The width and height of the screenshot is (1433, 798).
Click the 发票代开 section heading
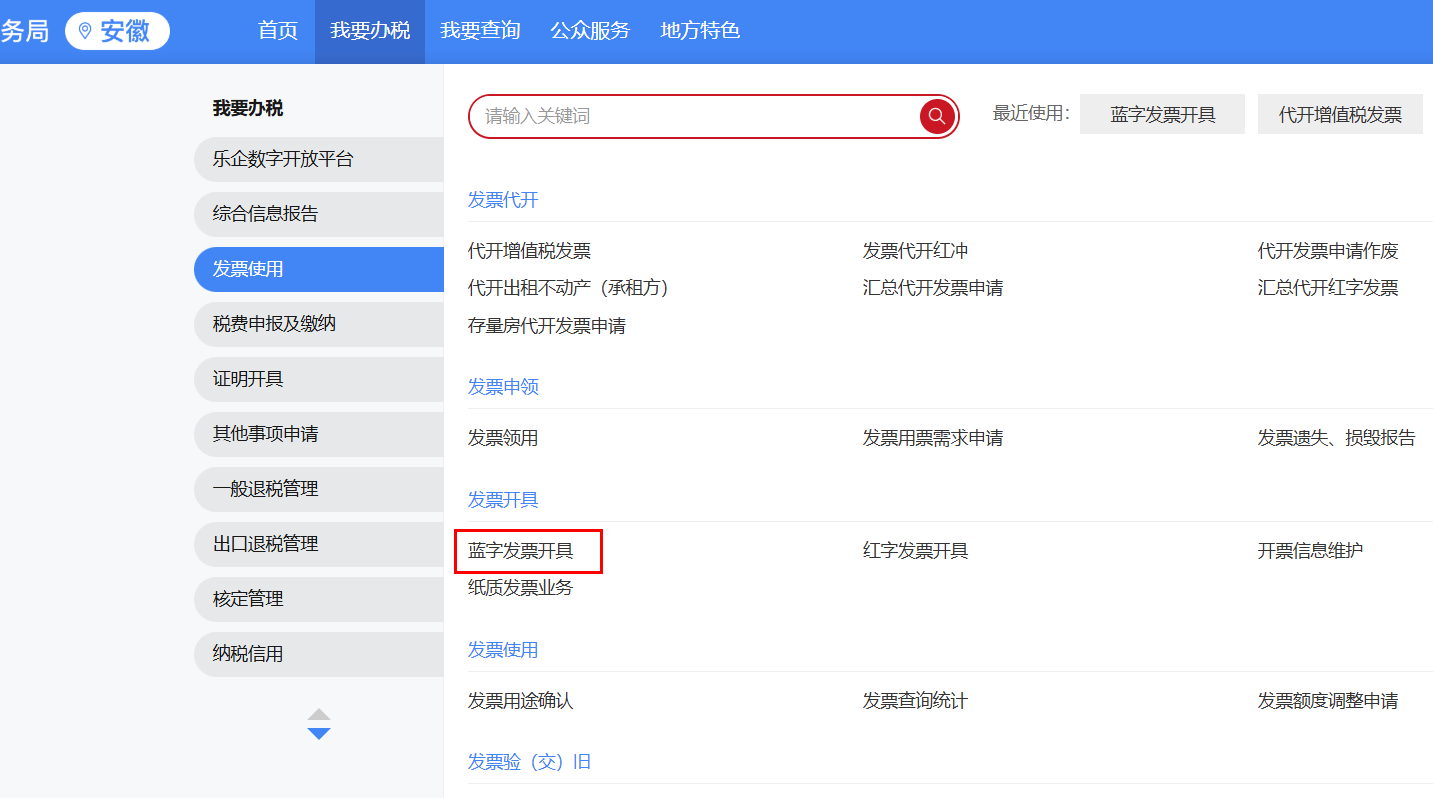pos(503,200)
